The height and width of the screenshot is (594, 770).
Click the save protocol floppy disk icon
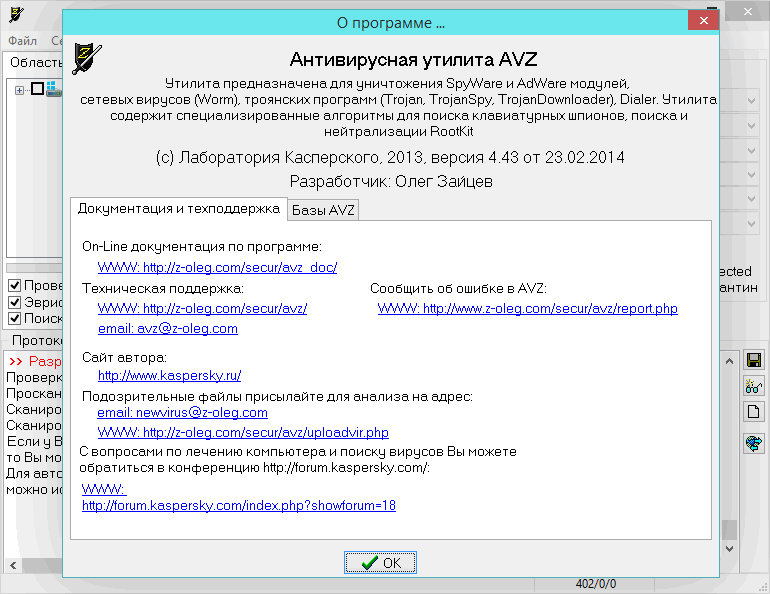[754, 360]
